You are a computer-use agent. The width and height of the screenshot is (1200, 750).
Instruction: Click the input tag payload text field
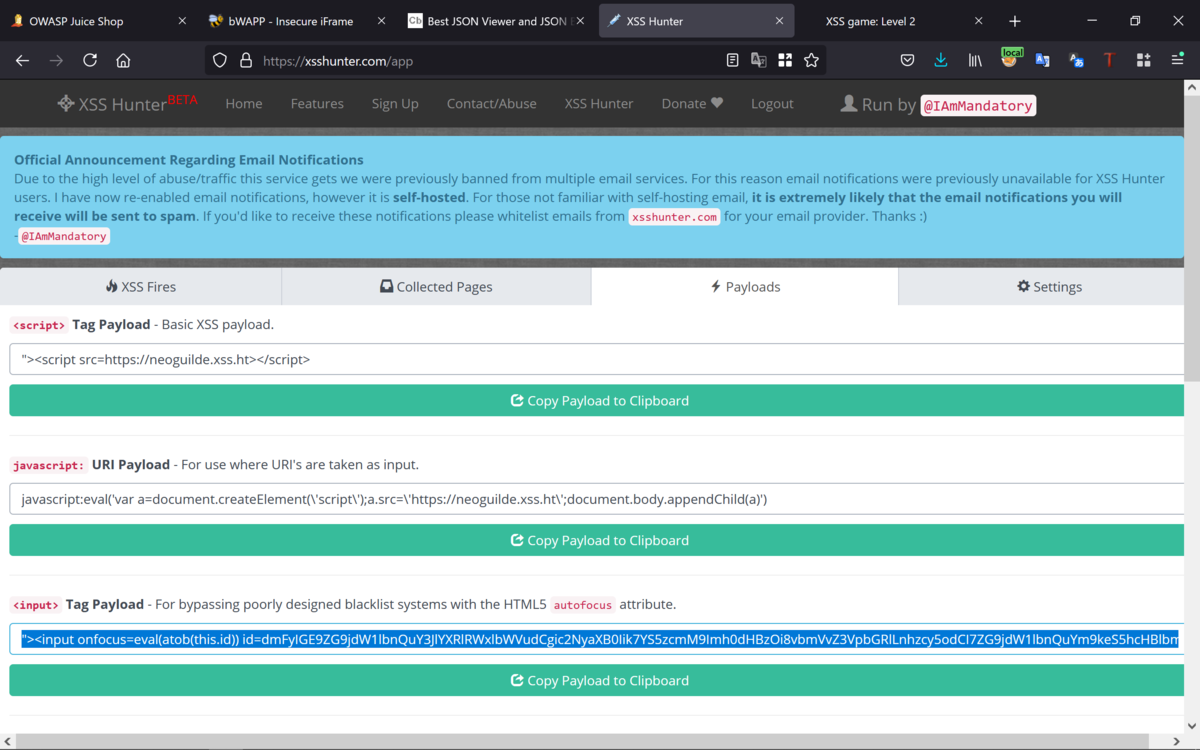coord(597,639)
